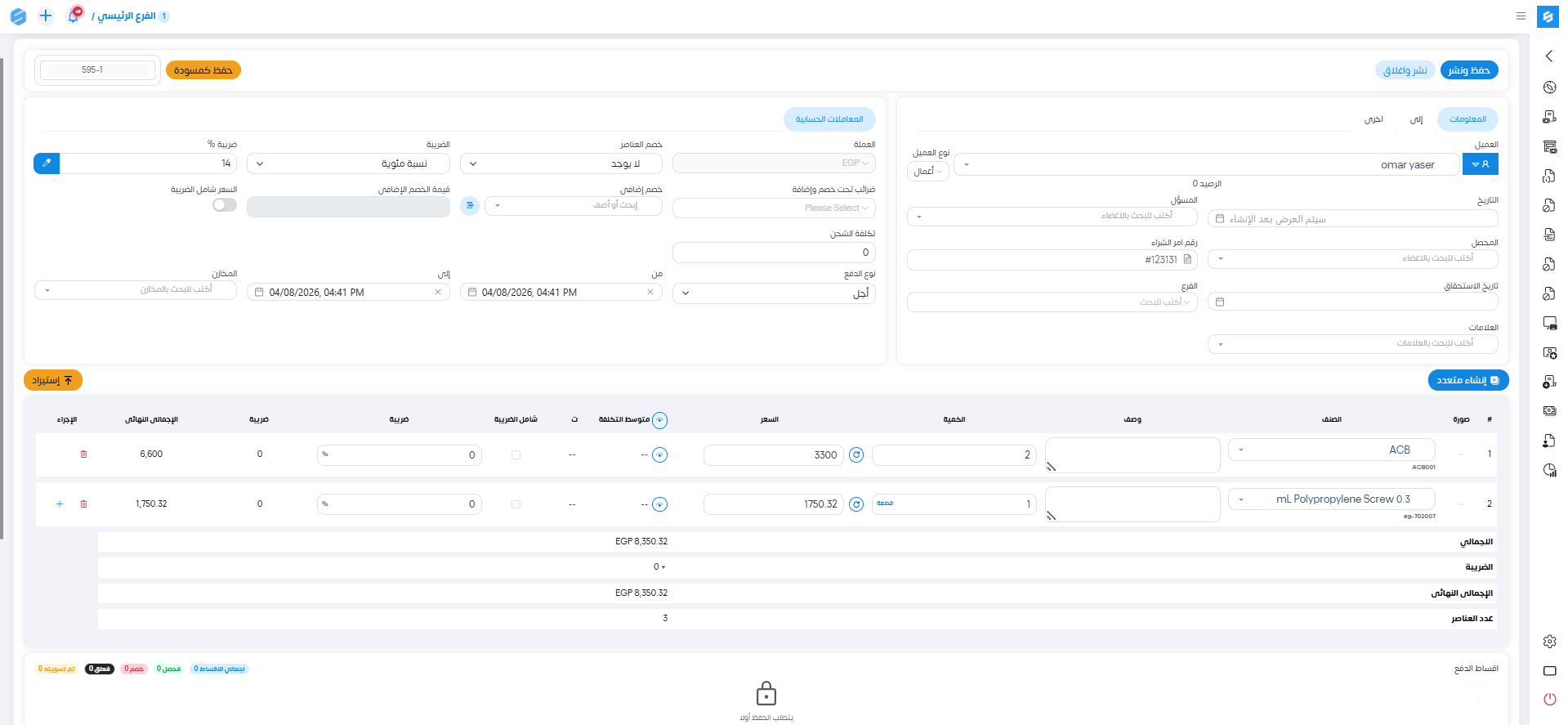Viewport: 1568px width, 725px height.
Task: Click refresh price icon for ACB row
Action: [x=856, y=455]
